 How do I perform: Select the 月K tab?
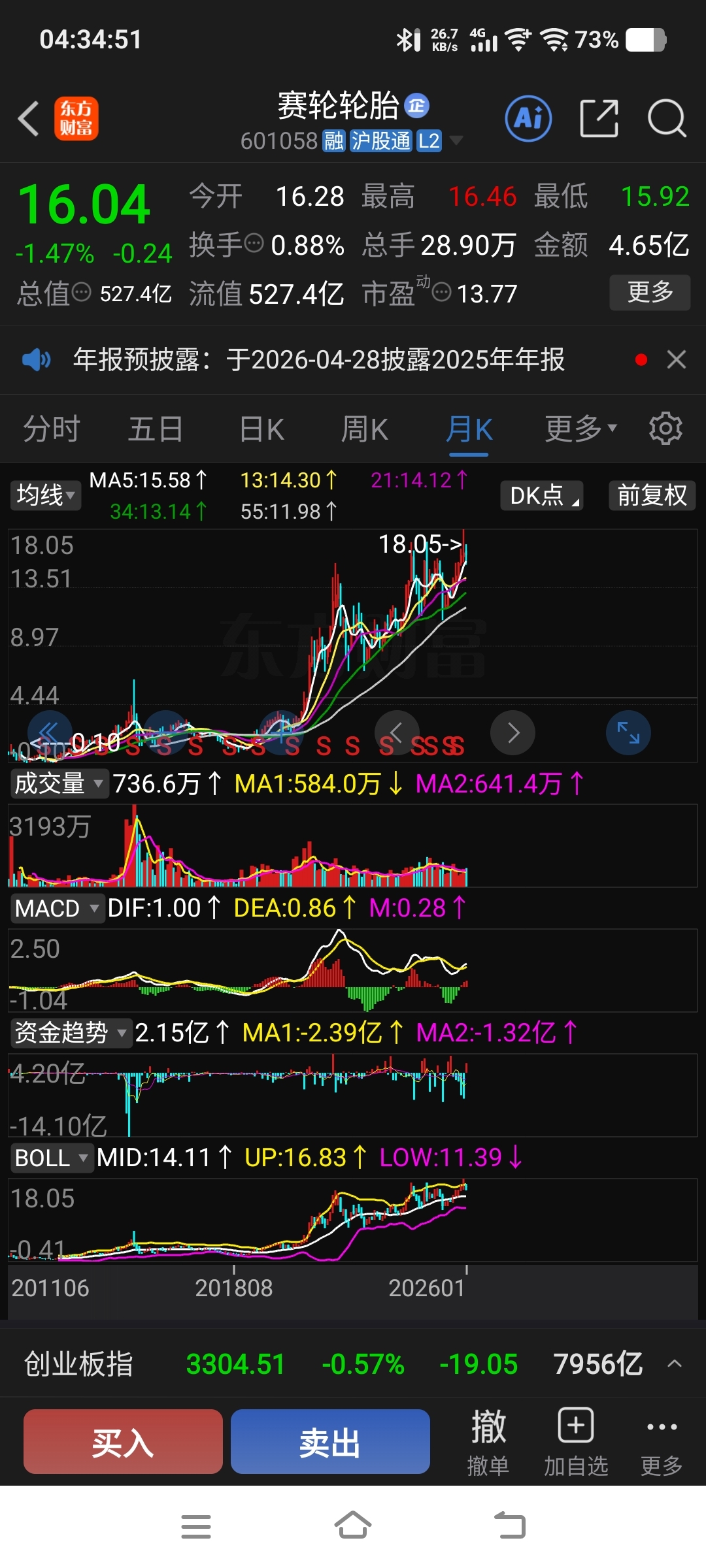click(x=469, y=430)
